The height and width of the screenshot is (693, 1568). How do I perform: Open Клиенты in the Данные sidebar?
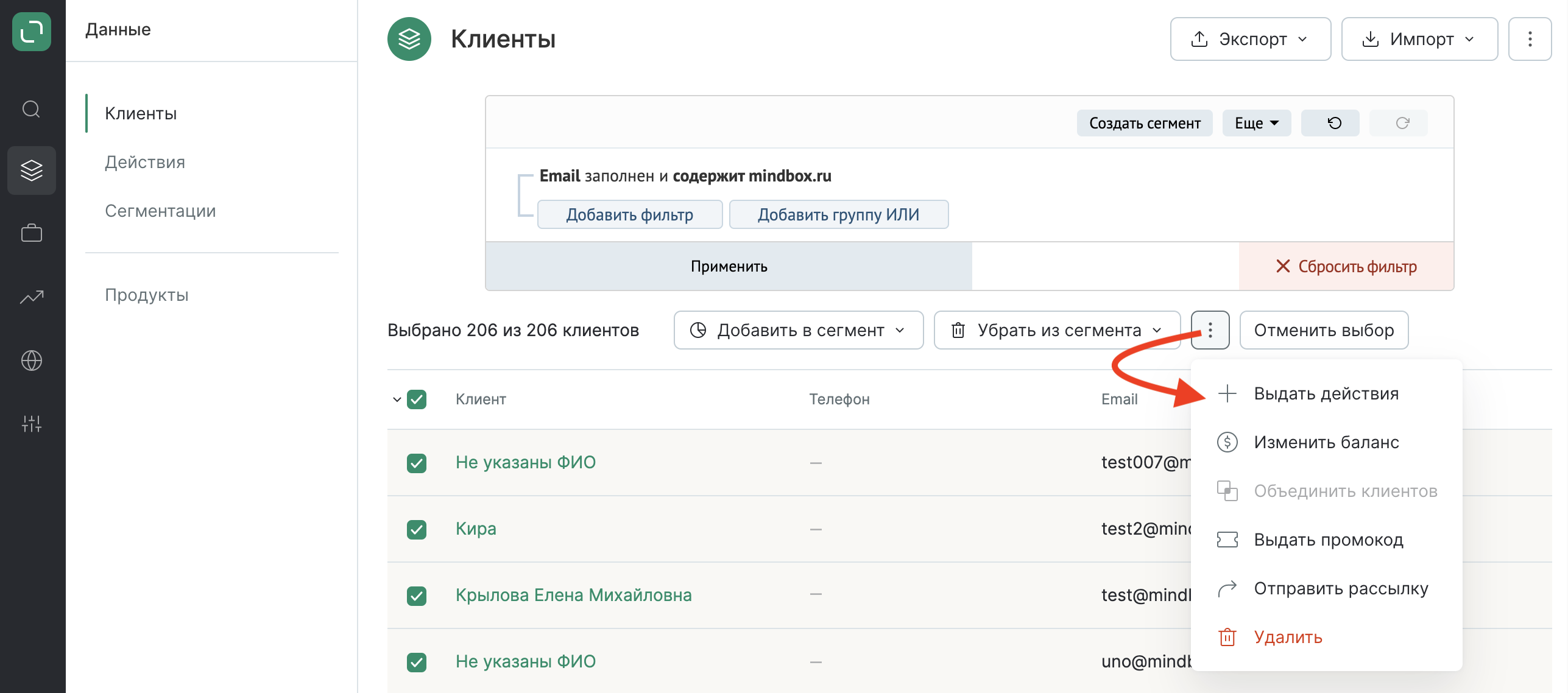pos(141,113)
